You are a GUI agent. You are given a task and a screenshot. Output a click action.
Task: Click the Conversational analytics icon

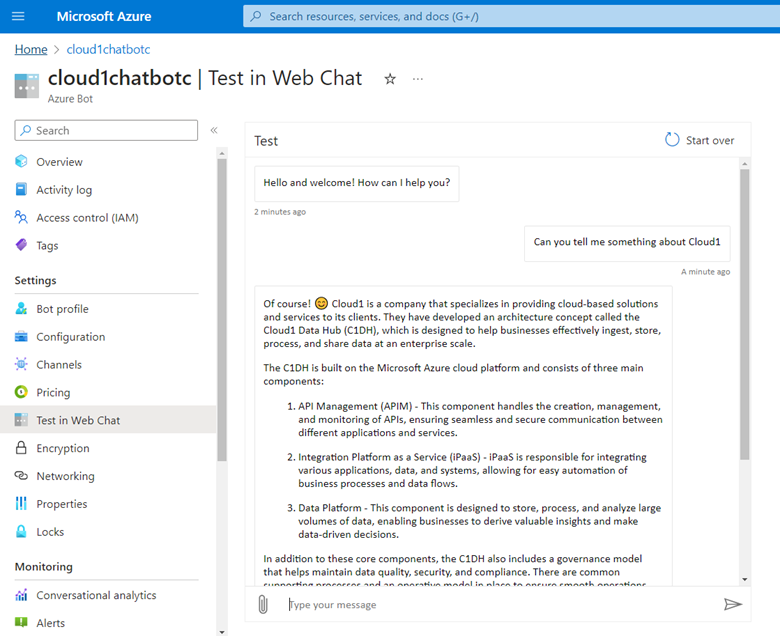coord(21,595)
